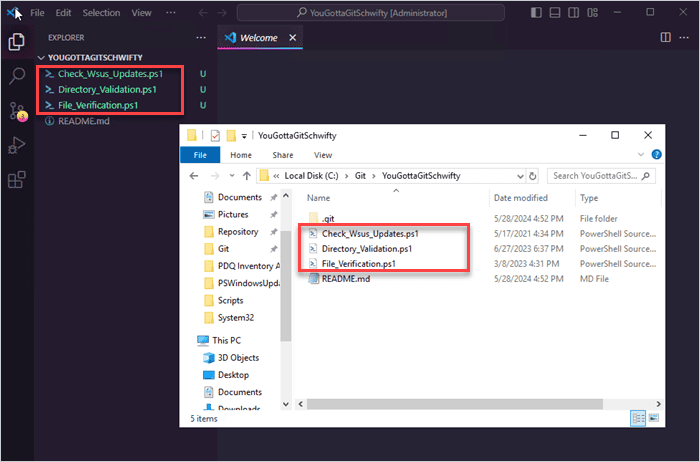Image resolution: width=700 pixels, height=462 pixels.
Task: Refresh the YouGottaGitSchwifty folder view
Action: coord(533,176)
